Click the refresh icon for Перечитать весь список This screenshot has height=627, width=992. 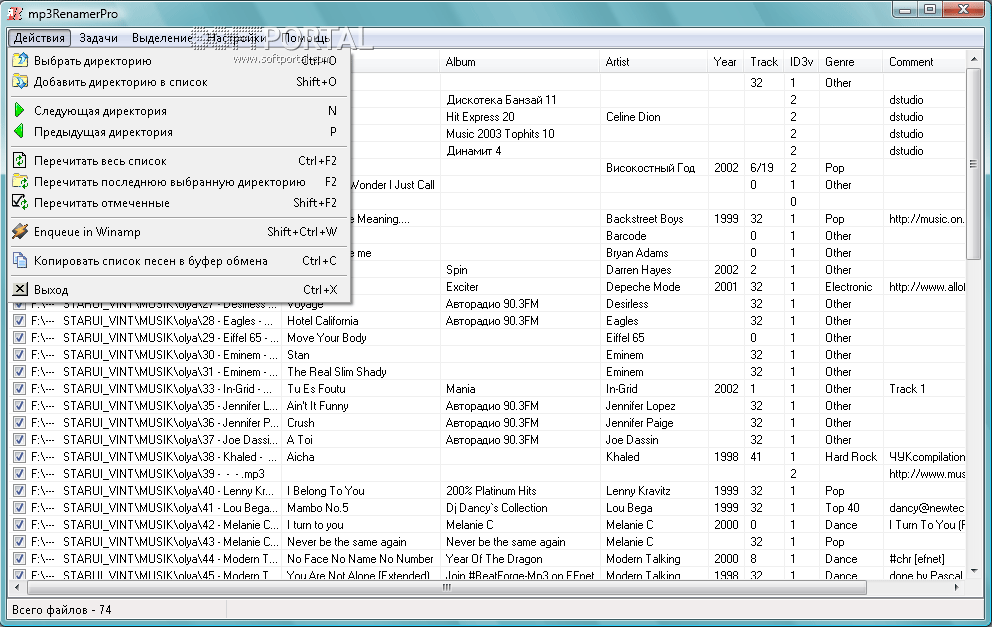click(x=19, y=161)
